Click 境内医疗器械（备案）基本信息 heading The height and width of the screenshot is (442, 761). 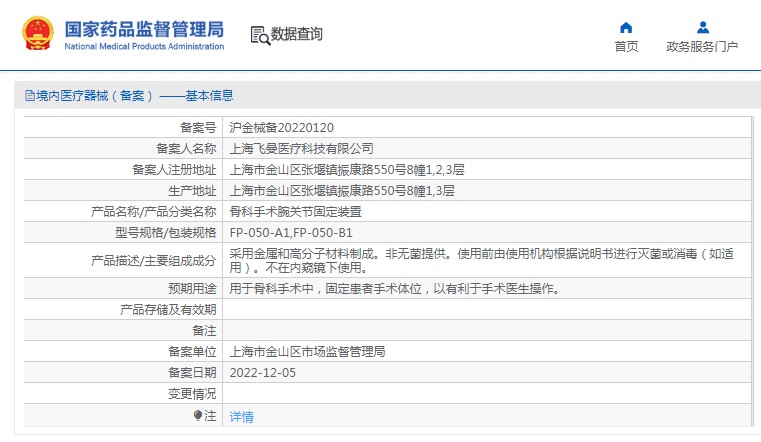pos(134,96)
